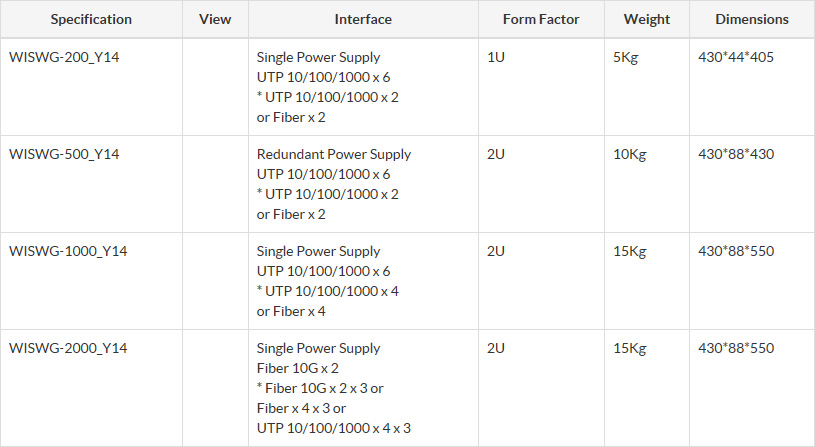This screenshot has width=815, height=447.
Task: Click the Fiber x 4 x 3 or line
Action: tap(302, 408)
